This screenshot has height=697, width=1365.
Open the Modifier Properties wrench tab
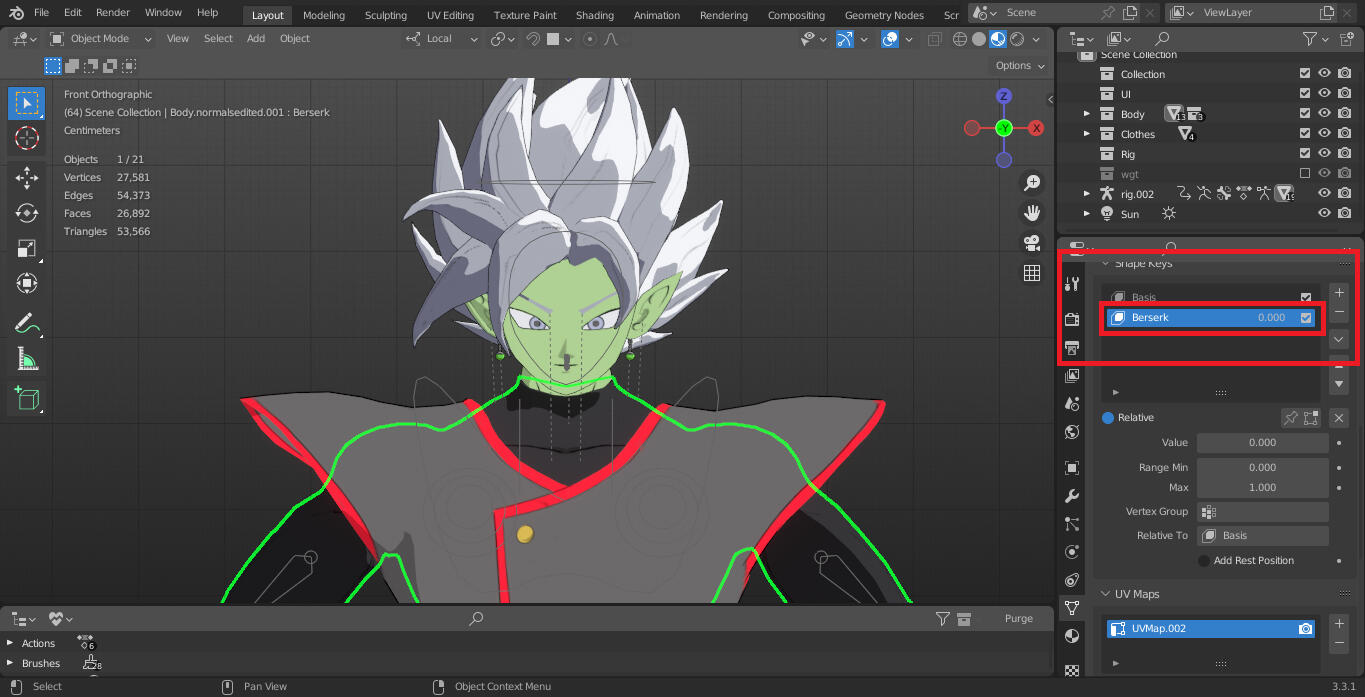click(x=1071, y=495)
